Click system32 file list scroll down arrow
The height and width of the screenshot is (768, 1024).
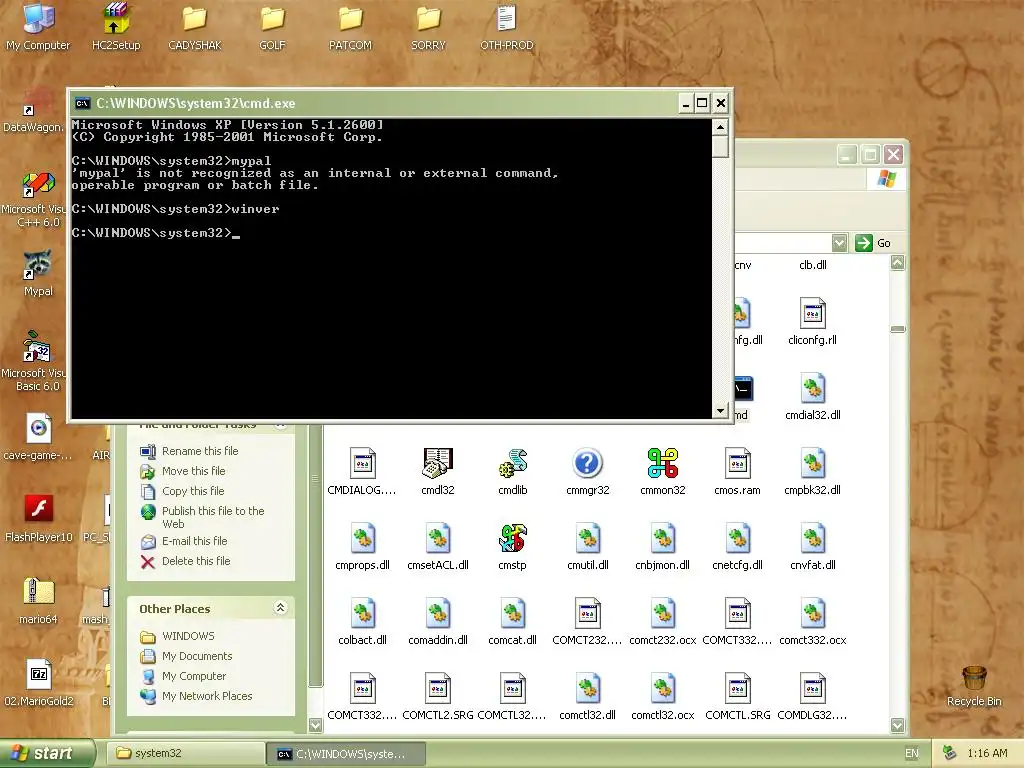click(x=898, y=725)
